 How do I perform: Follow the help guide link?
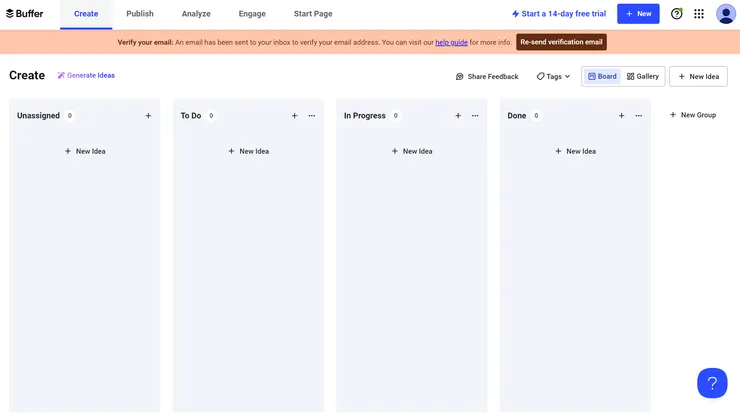[451, 42]
